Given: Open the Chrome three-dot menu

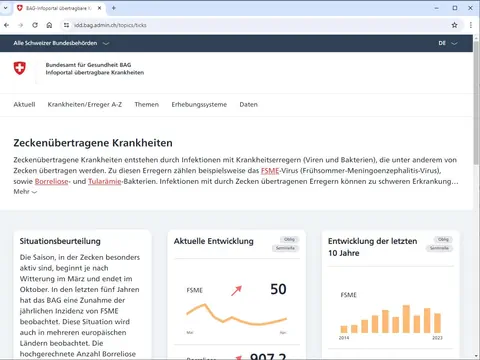Looking at the screenshot, I should click(x=471, y=25).
